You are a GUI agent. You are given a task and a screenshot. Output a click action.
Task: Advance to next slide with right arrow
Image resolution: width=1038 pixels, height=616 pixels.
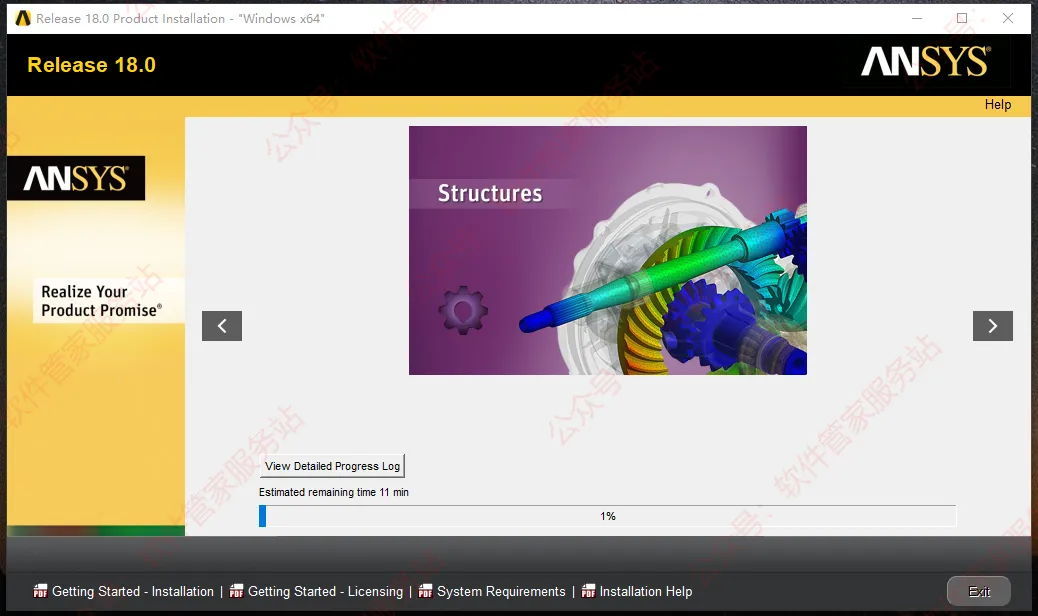[x=992, y=326]
